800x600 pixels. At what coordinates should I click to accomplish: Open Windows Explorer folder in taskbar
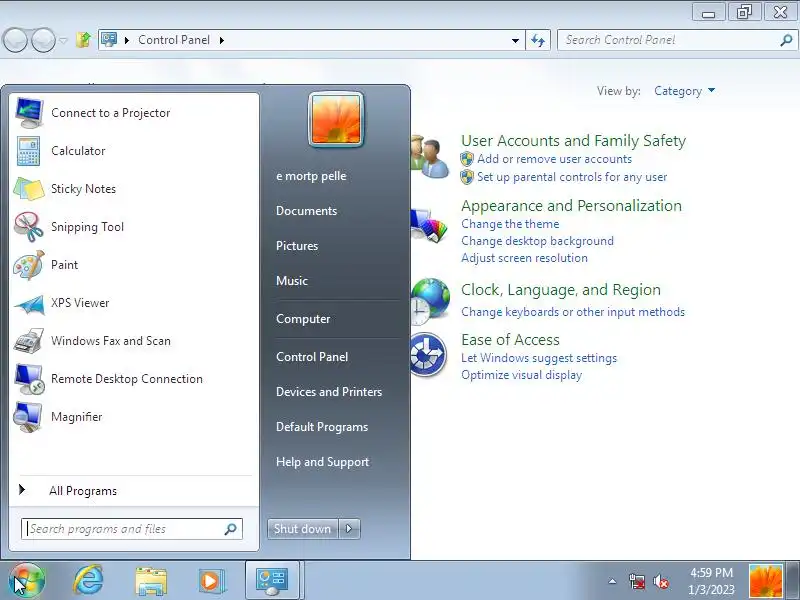[151, 582]
